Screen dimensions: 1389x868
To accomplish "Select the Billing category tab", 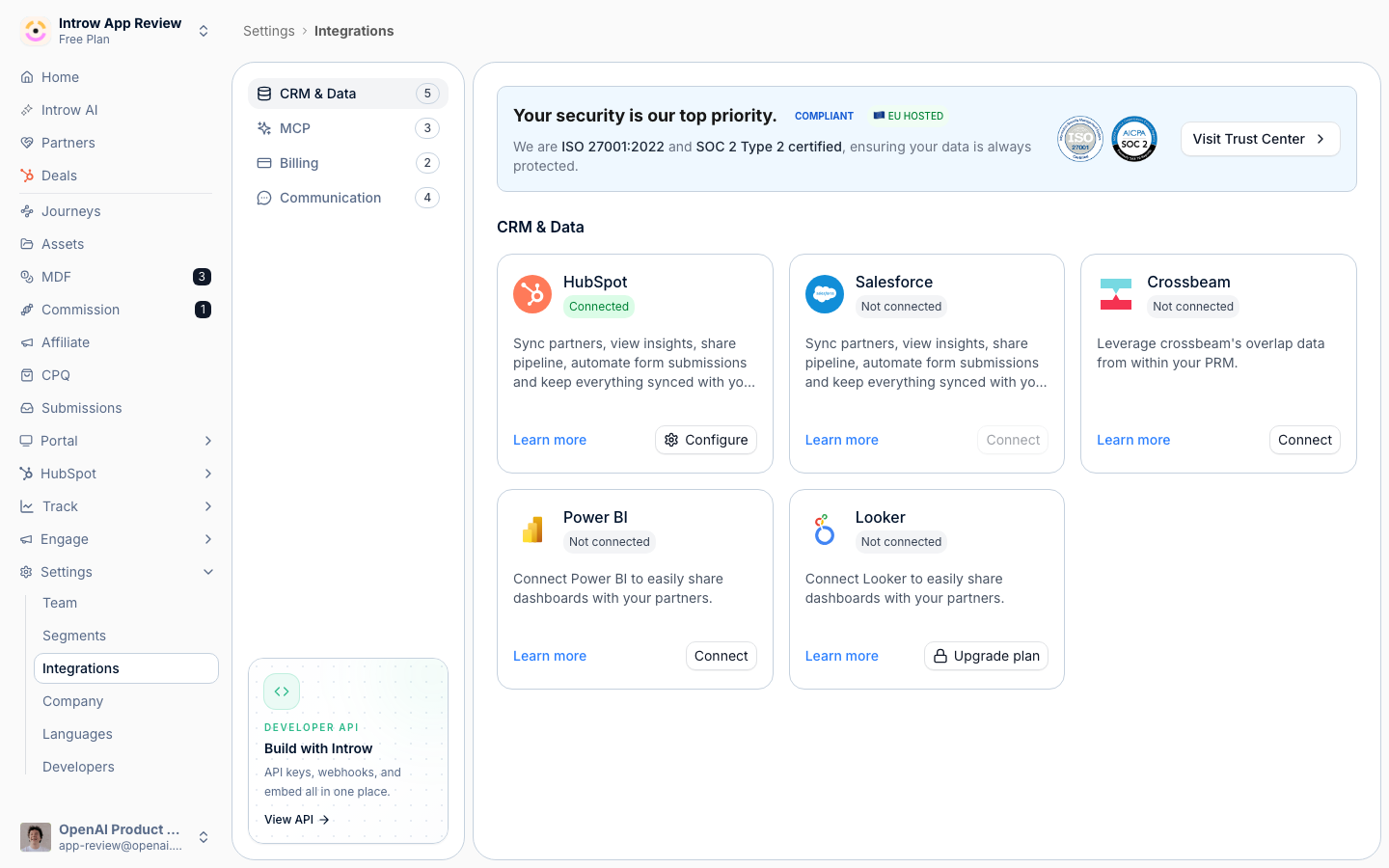I will pyautogui.click(x=348, y=163).
